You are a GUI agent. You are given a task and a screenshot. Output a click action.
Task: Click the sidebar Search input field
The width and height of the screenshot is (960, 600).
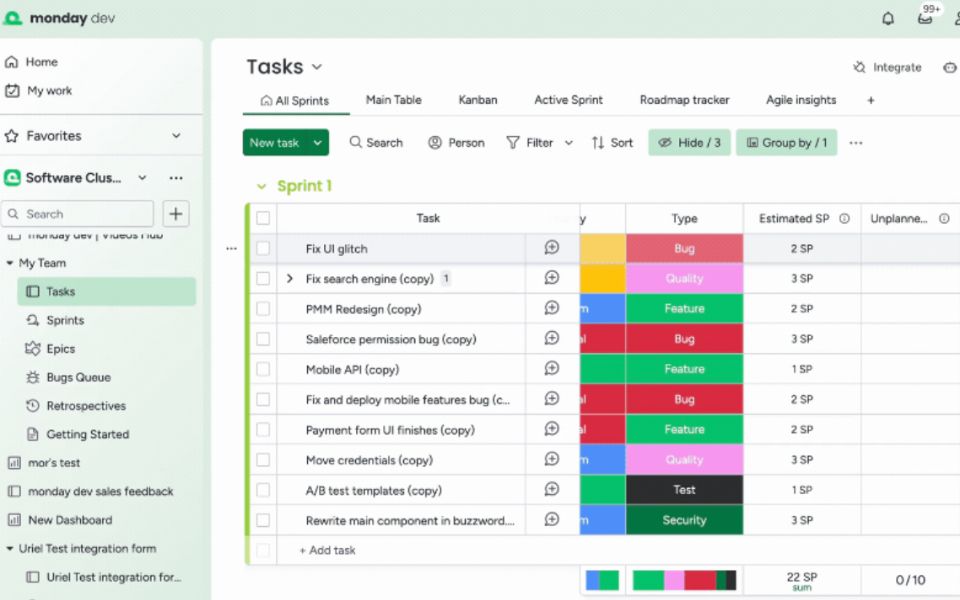tap(78, 213)
